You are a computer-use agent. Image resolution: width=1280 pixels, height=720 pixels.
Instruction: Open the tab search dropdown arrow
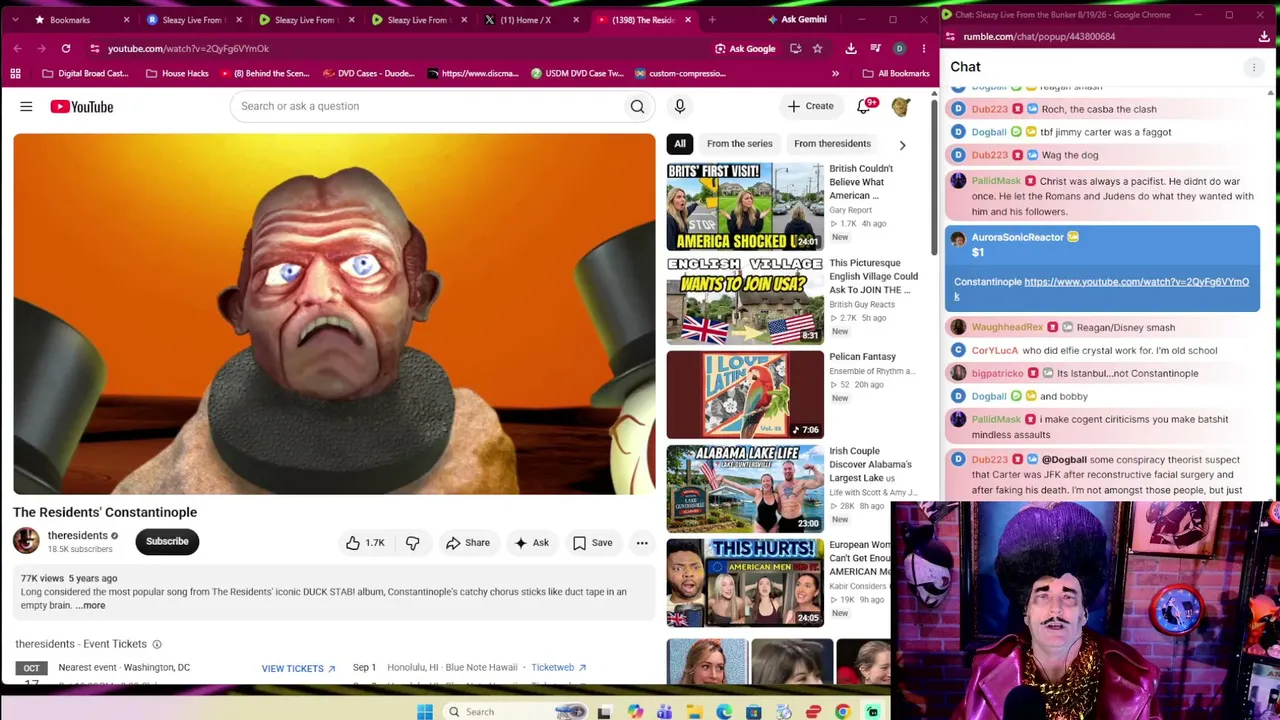click(x=15, y=20)
